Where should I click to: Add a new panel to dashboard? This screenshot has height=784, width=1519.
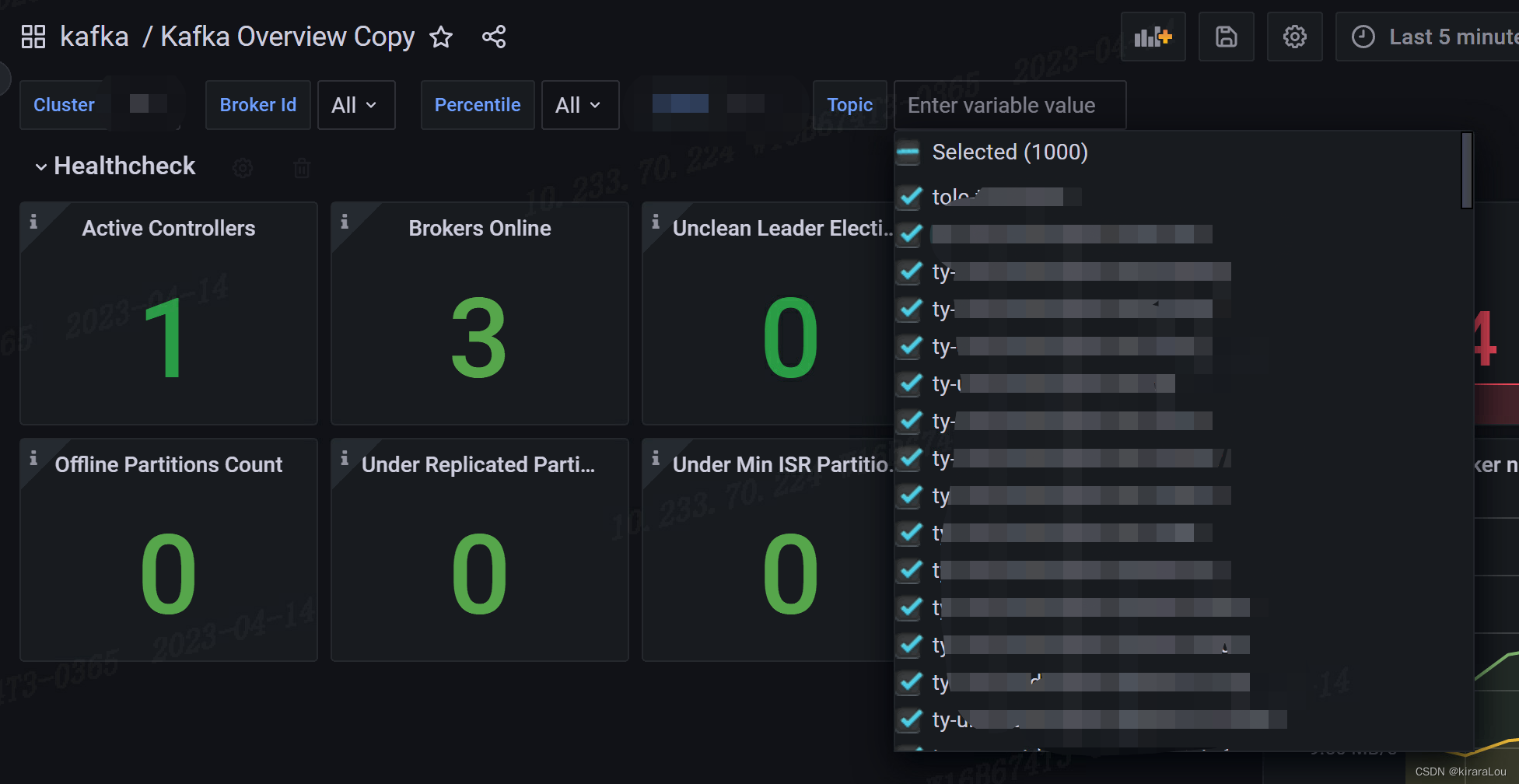click(1153, 37)
